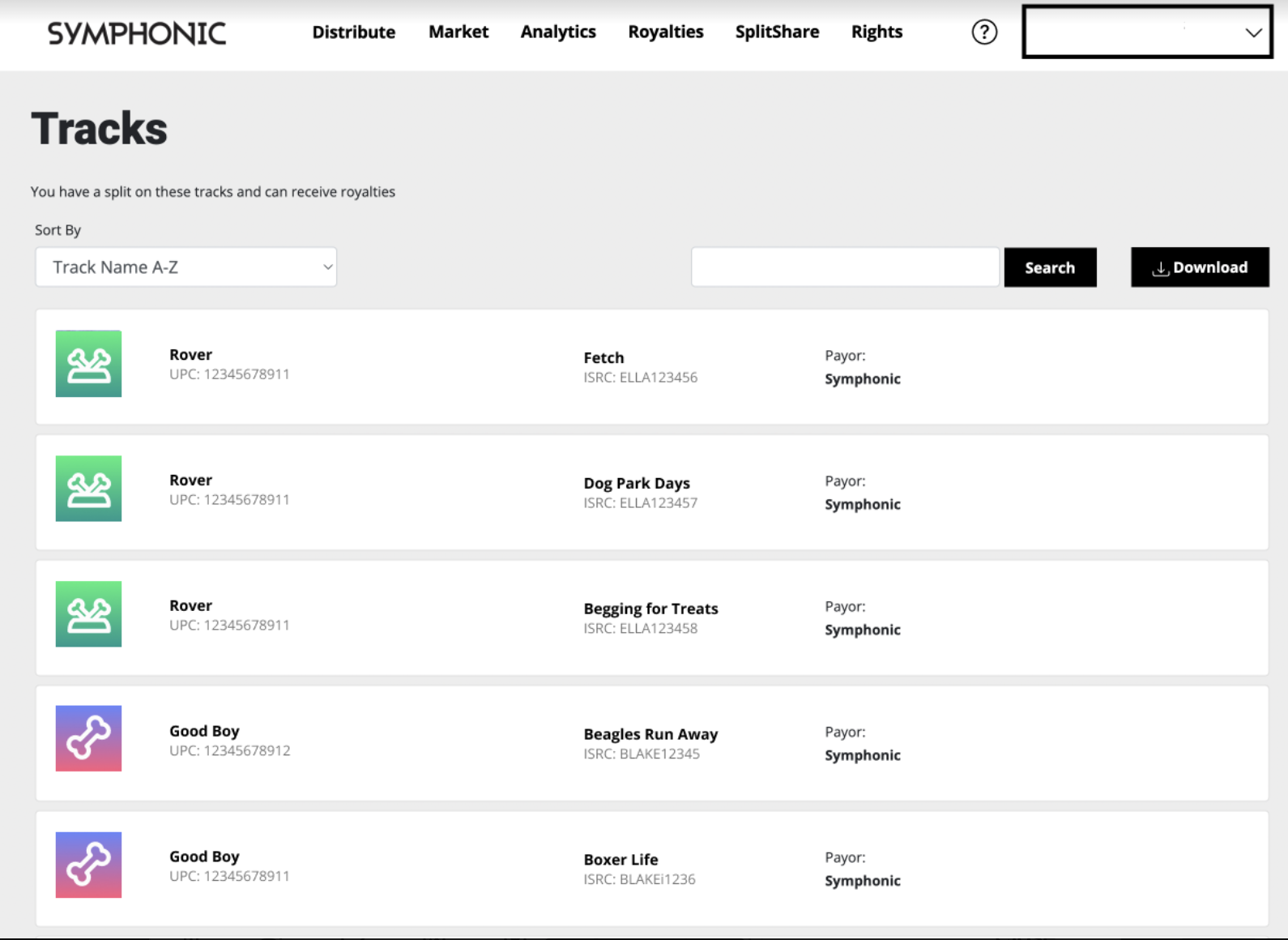
Task: Click the Begging for Treats green album artwork
Action: click(88, 614)
